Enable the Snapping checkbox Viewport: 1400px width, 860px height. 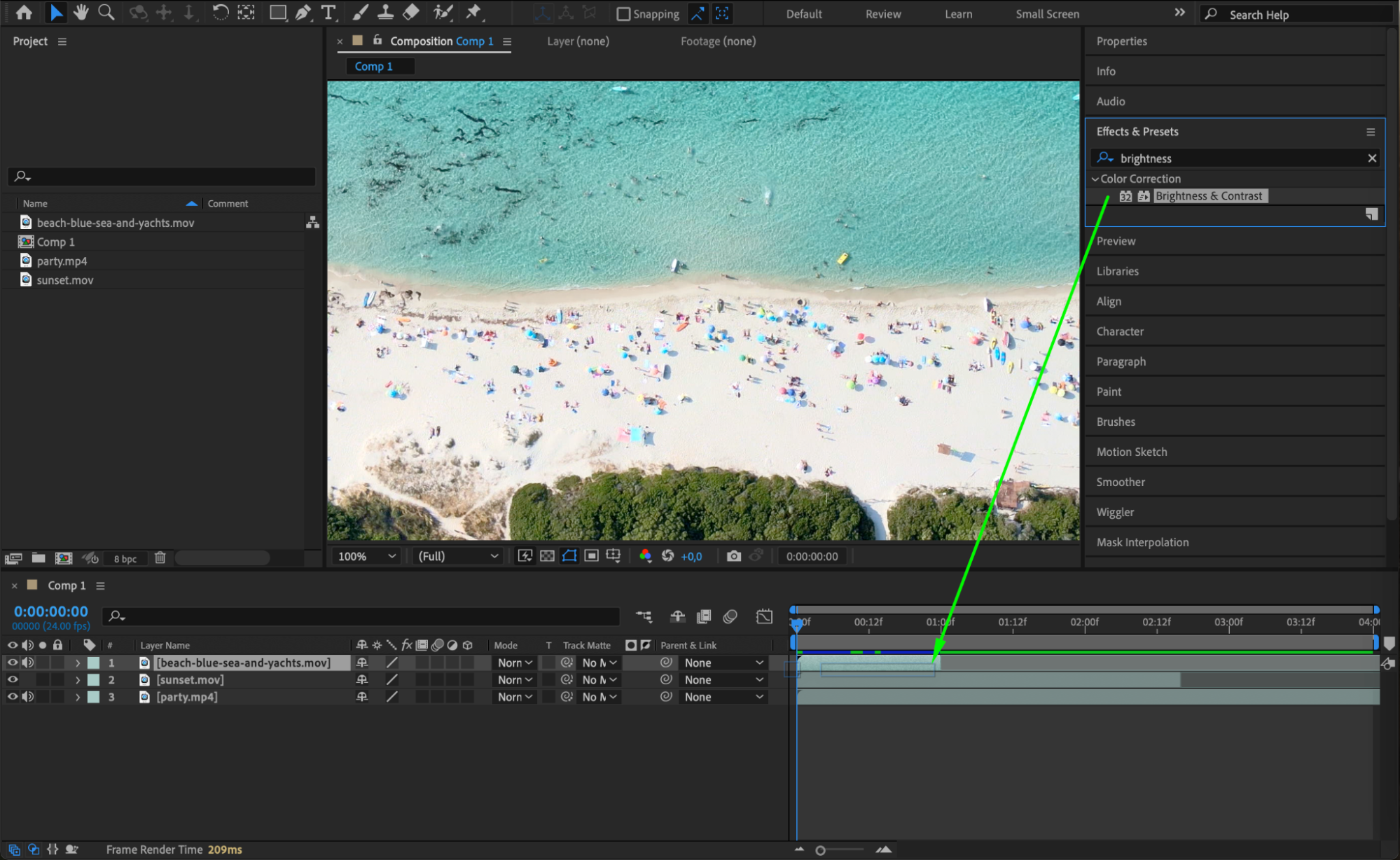623,13
